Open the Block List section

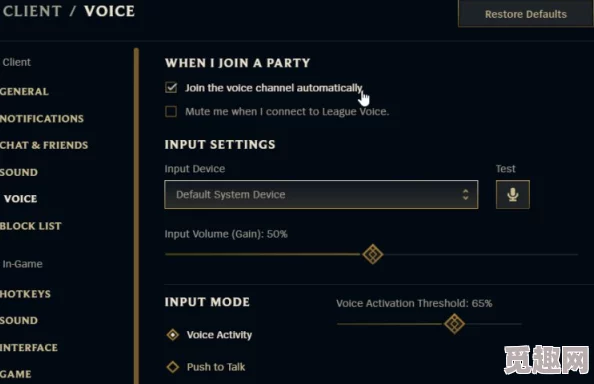[31, 226]
